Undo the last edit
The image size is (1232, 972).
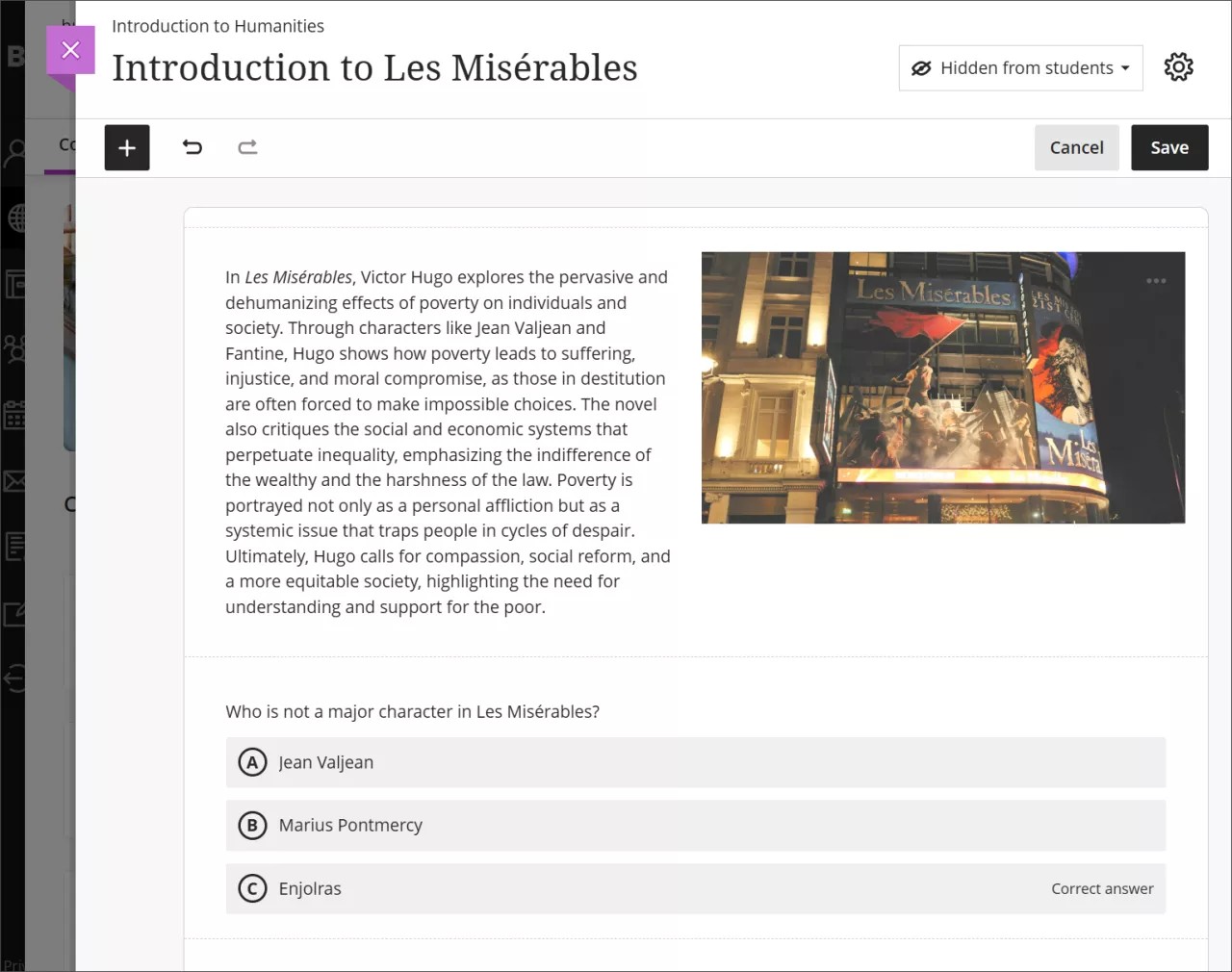(x=192, y=147)
